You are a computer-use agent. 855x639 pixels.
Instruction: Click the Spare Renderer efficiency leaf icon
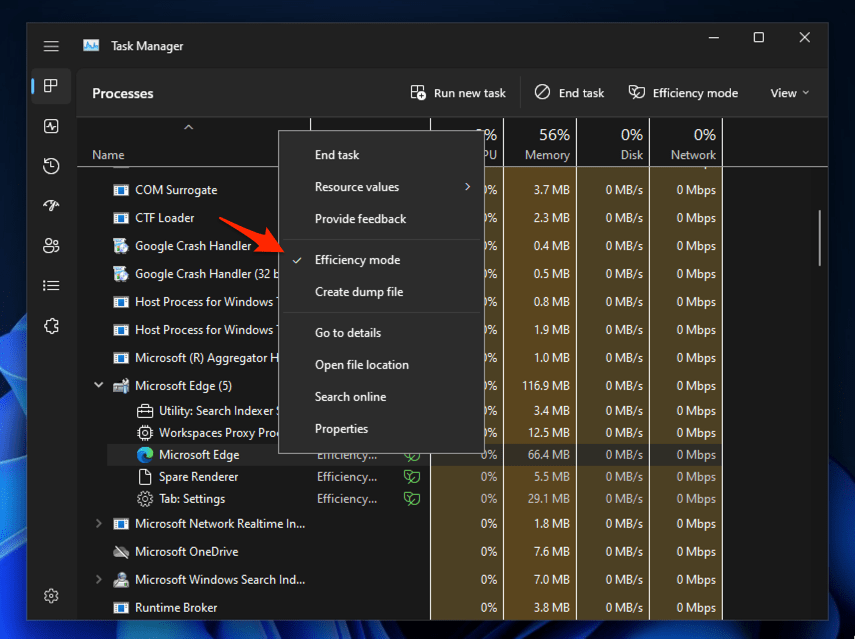click(411, 477)
